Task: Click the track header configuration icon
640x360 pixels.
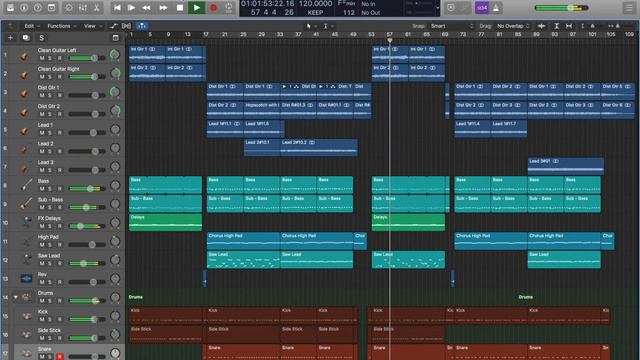Action: pos(116,38)
